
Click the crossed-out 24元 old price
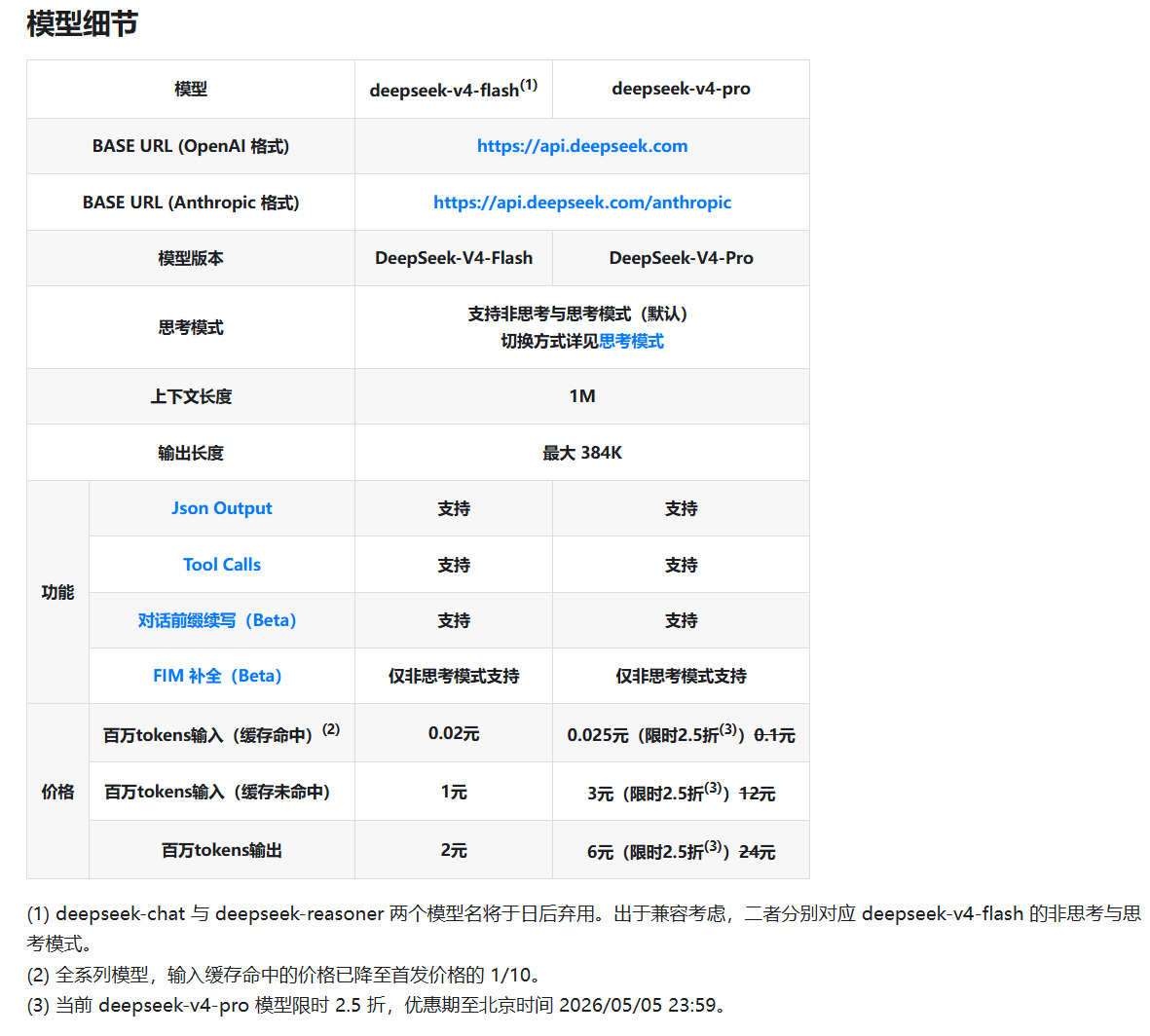756,849
